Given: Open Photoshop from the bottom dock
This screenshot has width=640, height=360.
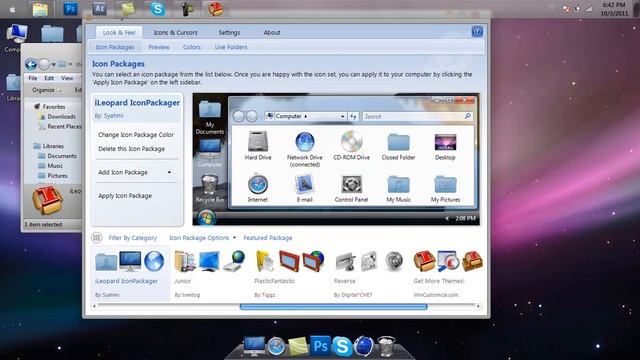Looking at the screenshot, I should tap(320, 346).
